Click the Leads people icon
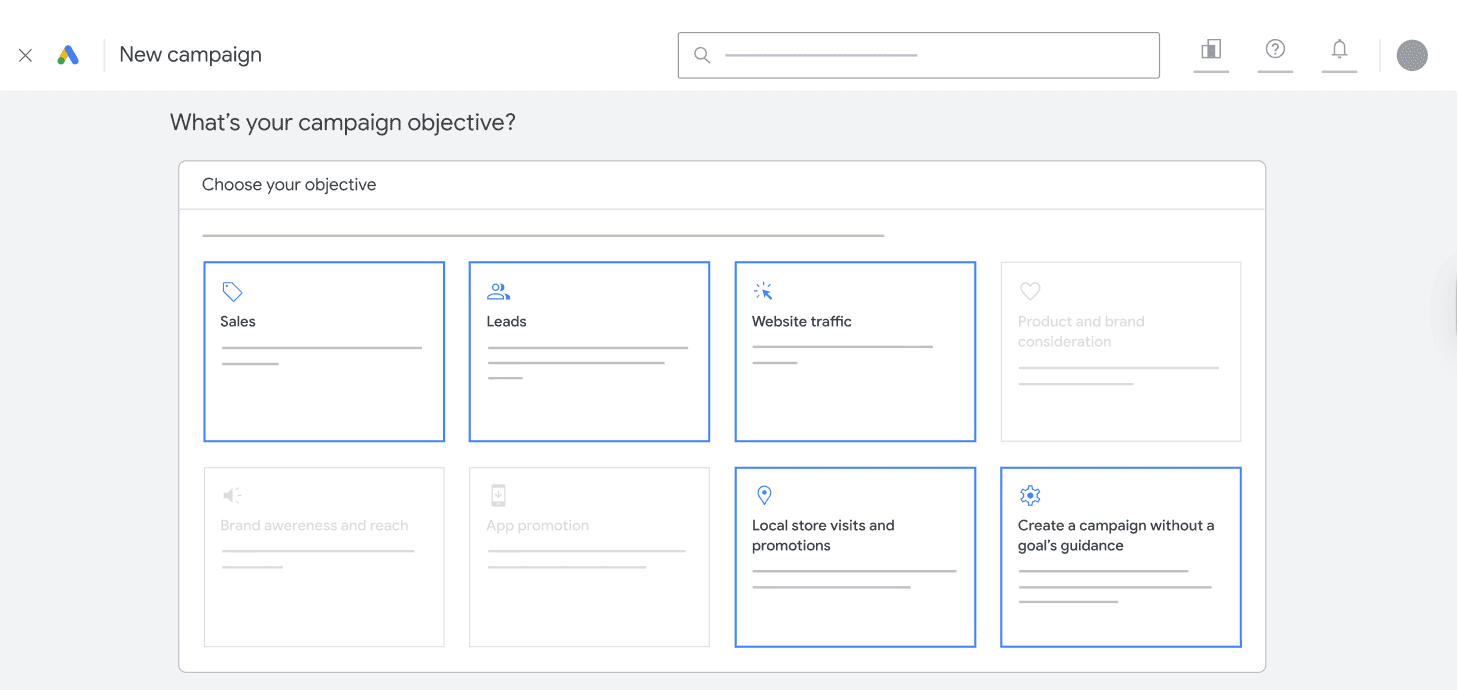Screen dimensions: 1459x690 pyautogui.click(x=498, y=291)
